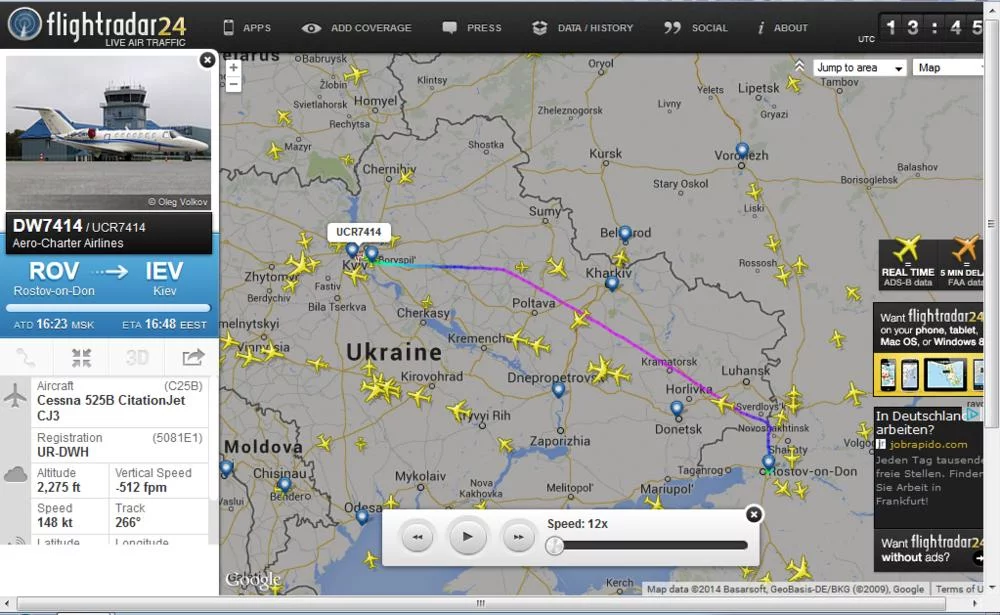Open the DATA / HISTORY menu

point(583,28)
